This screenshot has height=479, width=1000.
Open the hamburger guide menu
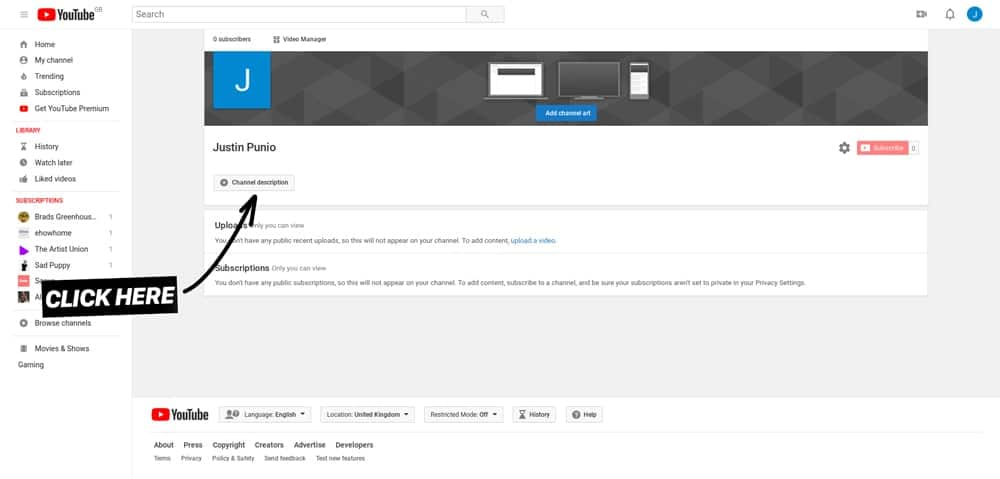point(24,14)
